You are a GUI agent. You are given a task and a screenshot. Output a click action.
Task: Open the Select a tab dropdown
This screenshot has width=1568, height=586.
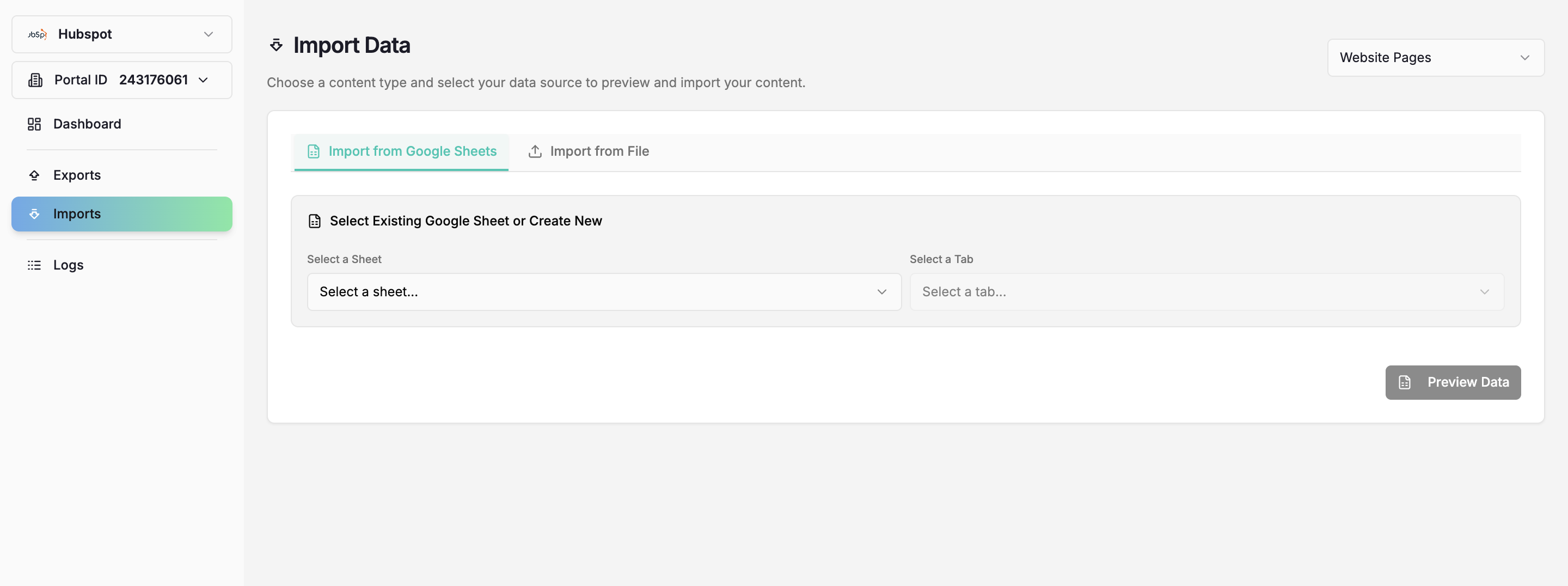tap(1206, 292)
